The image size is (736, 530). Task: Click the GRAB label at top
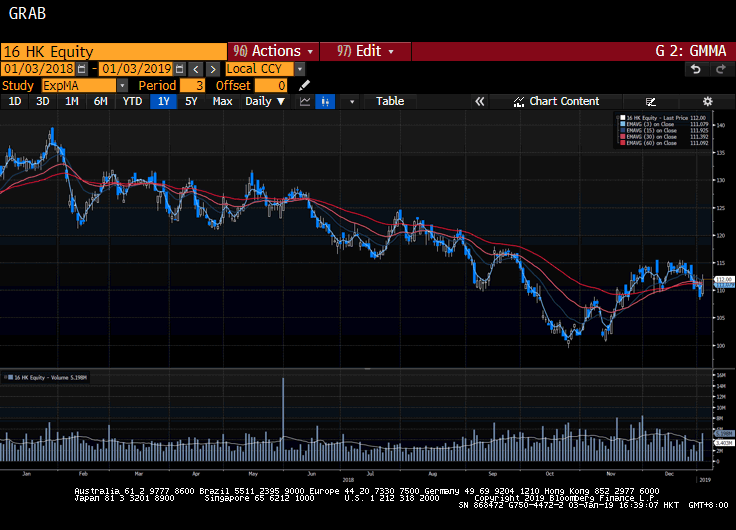[x=27, y=13]
